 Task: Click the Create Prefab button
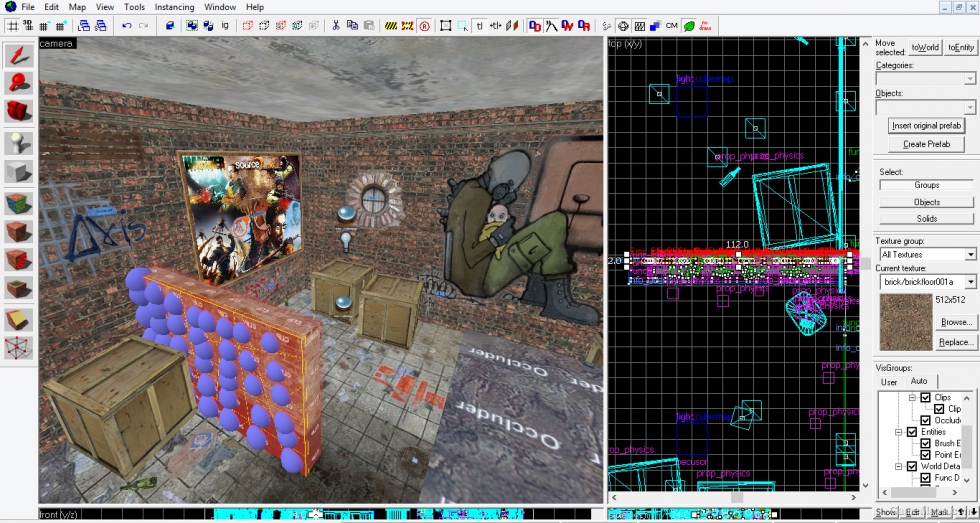tap(926, 144)
